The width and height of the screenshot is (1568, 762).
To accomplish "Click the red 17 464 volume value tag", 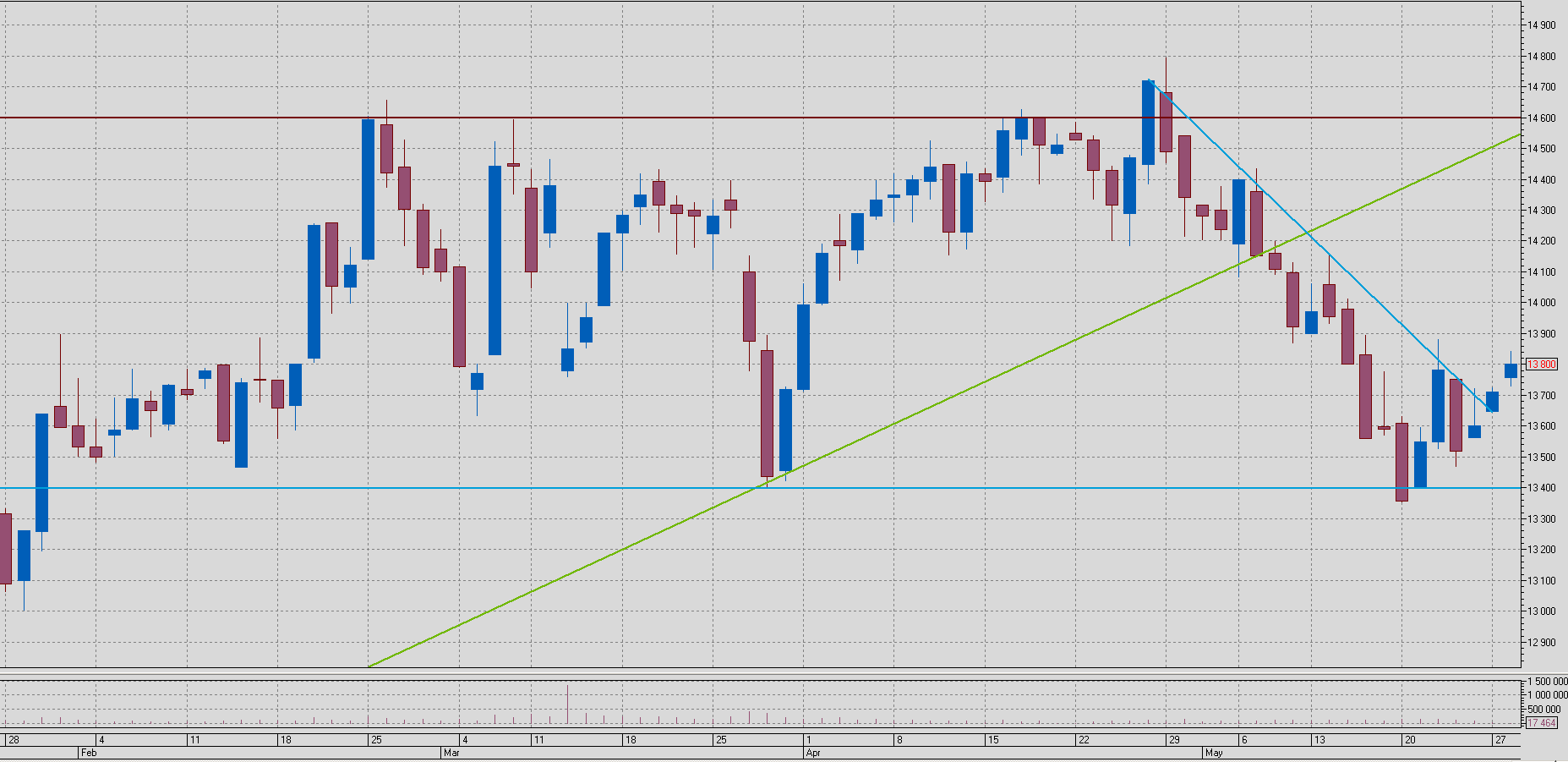I will tap(1542, 723).
